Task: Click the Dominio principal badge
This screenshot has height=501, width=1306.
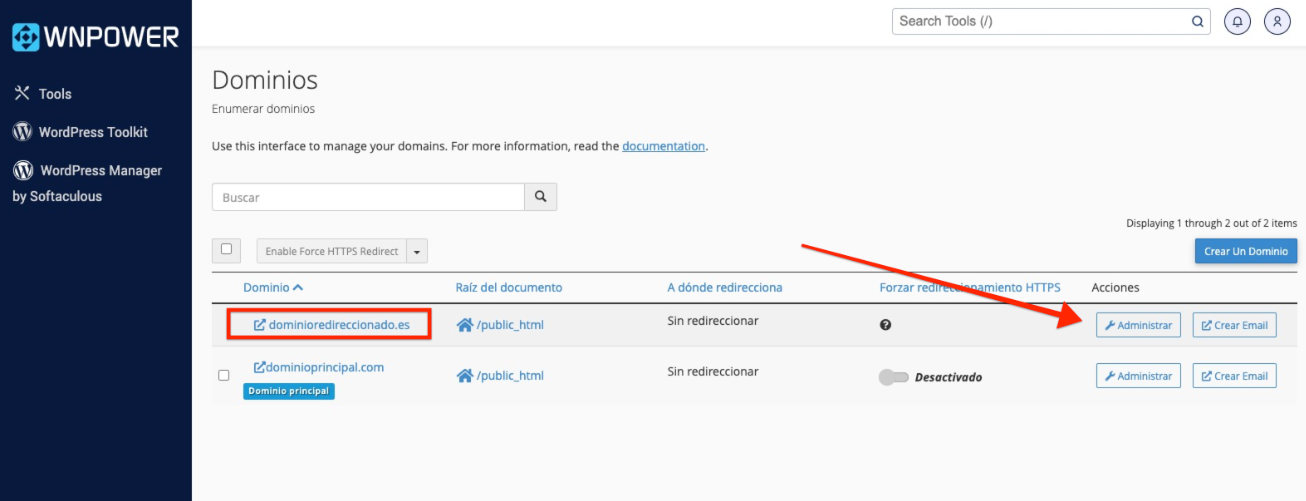Action: click(288, 391)
